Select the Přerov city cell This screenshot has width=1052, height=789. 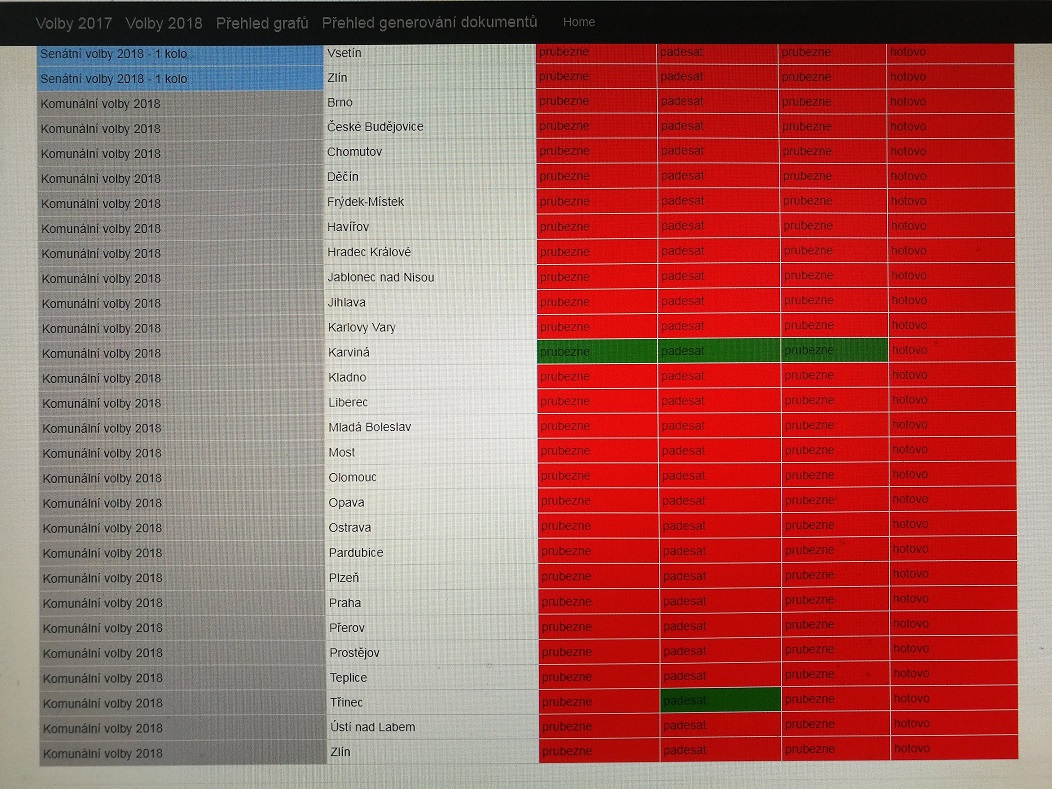tap(431, 628)
